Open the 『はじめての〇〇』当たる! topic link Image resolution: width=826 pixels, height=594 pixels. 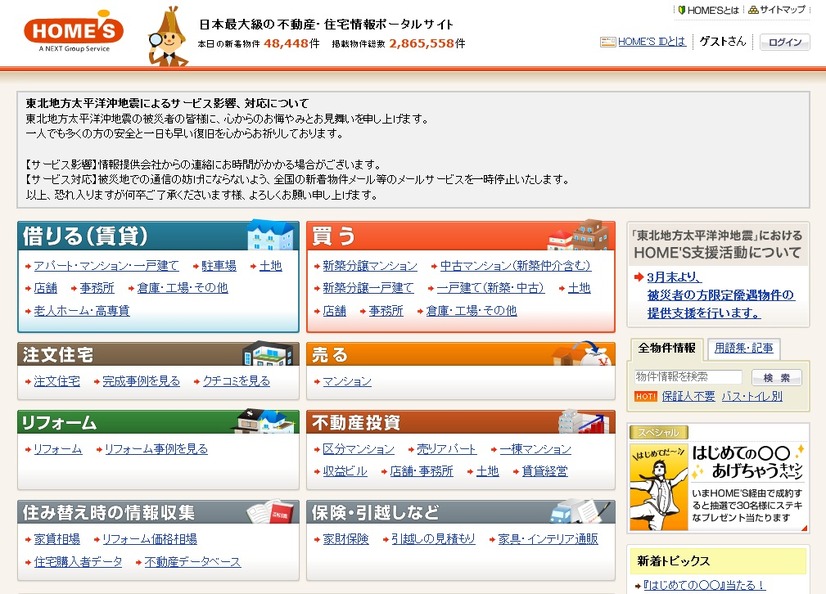[x=704, y=585]
